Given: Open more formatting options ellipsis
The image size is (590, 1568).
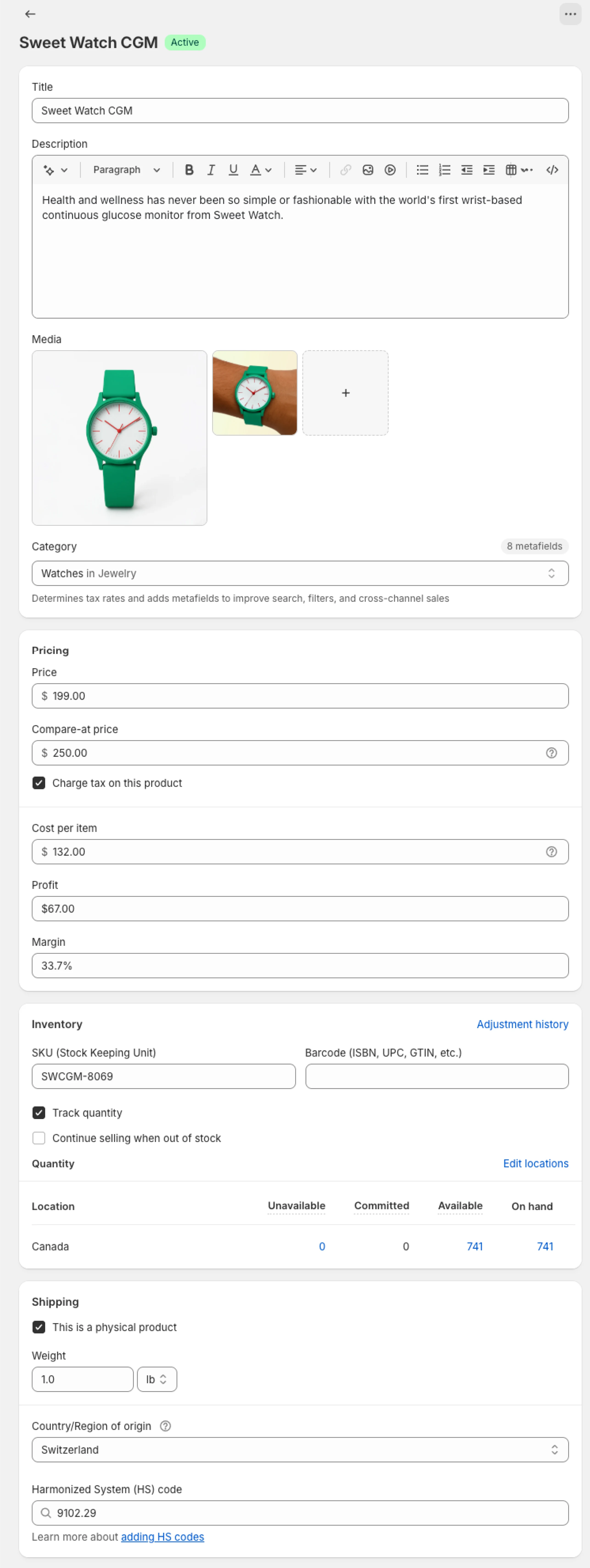Looking at the screenshot, I should click(527, 170).
